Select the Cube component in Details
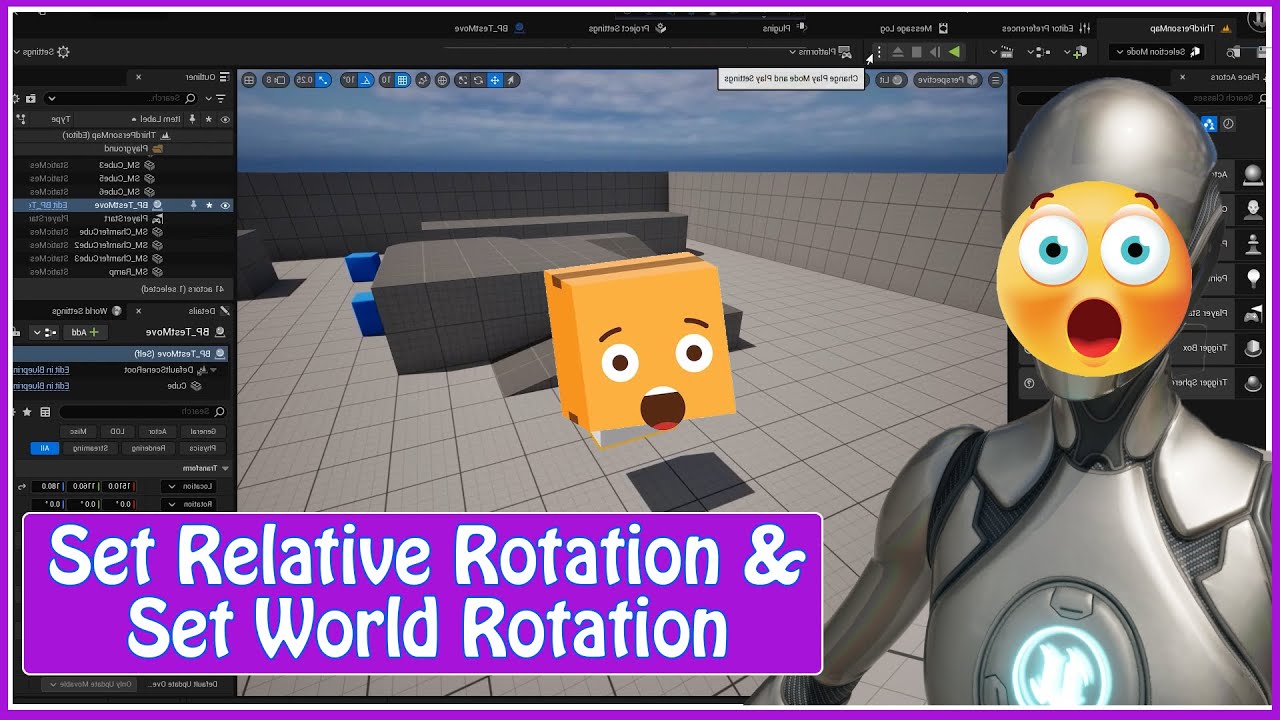Image resolution: width=1280 pixels, height=720 pixels. 182,385
